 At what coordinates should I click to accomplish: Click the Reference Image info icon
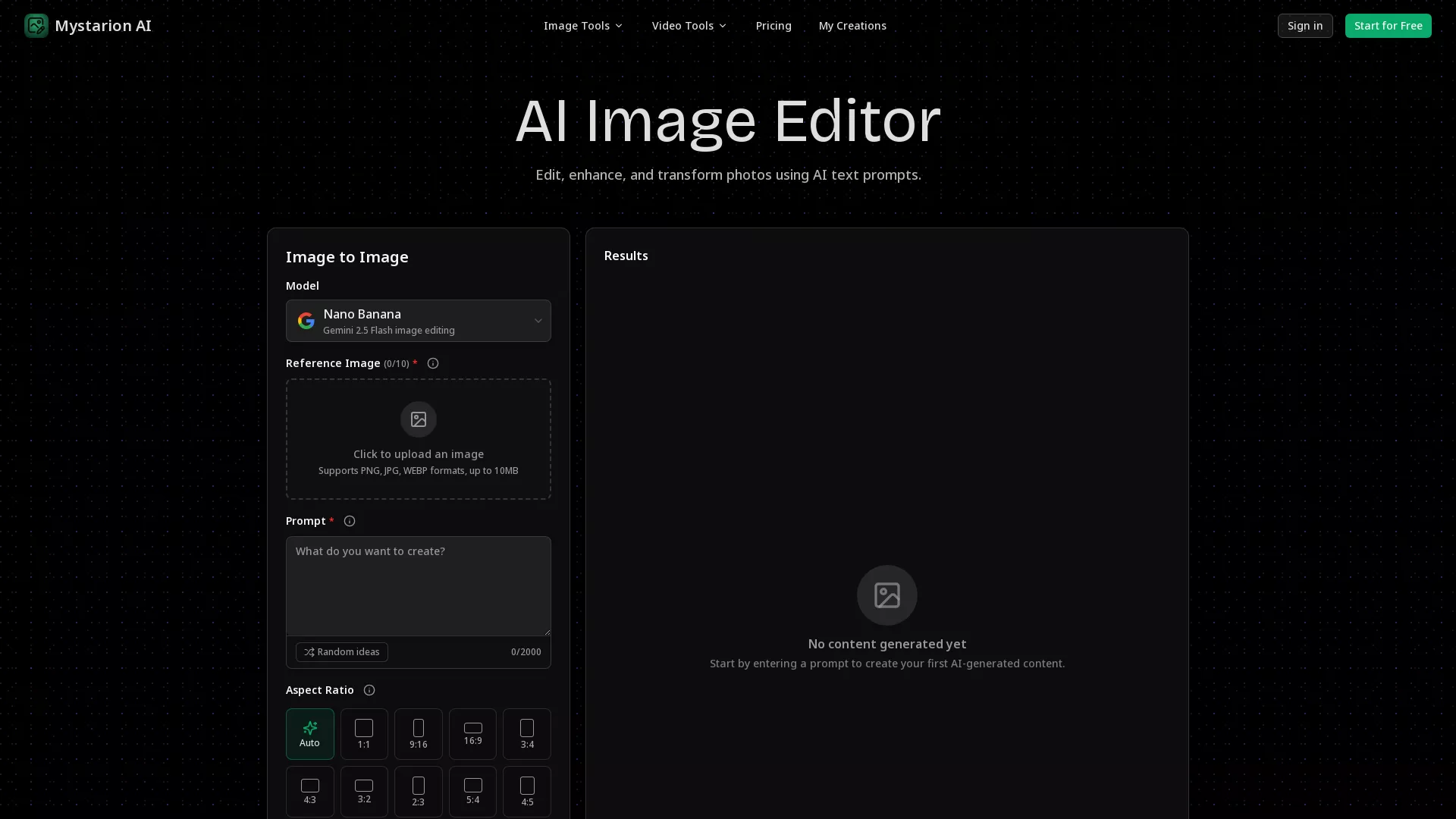coord(432,363)
